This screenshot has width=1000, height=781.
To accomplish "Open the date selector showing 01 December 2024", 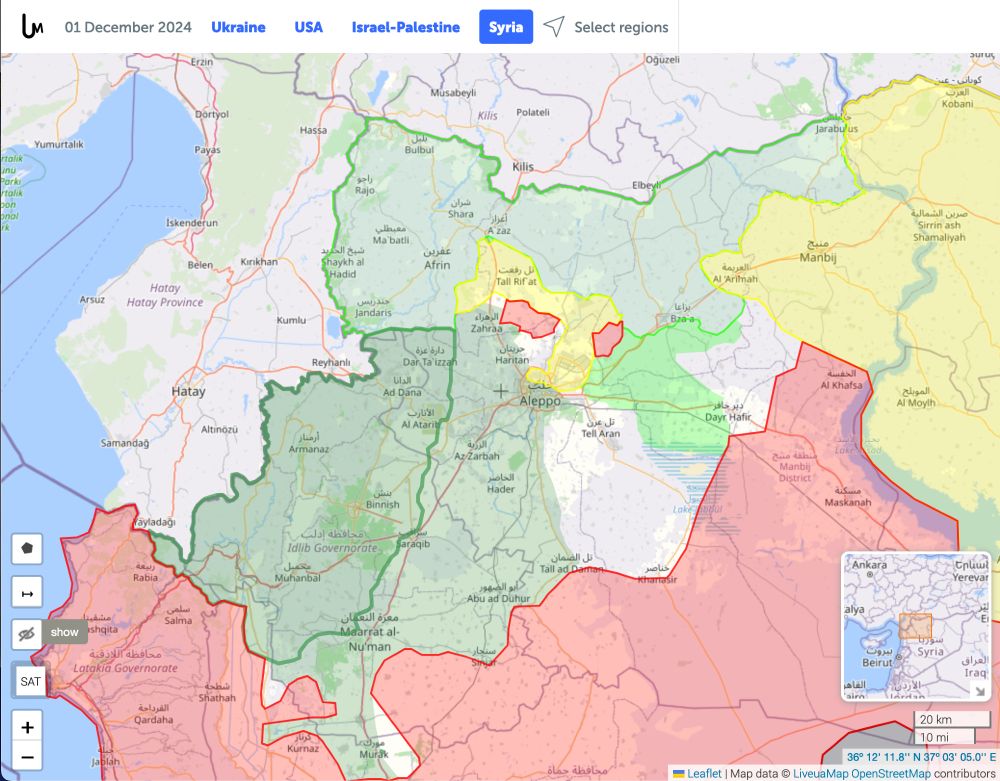I will [x=128, y=27].
